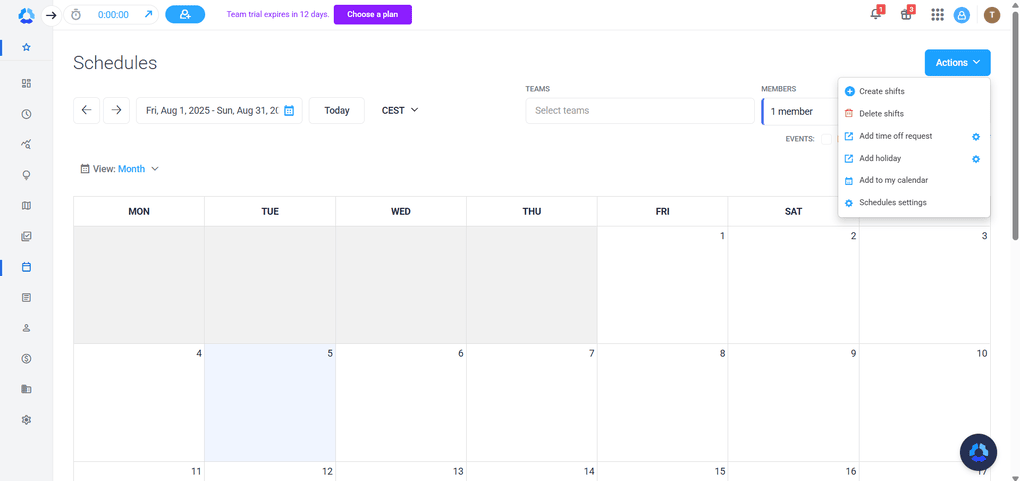Click the August 8 calendar cell
Screen dimensions: 1020x481
[662, 403]
